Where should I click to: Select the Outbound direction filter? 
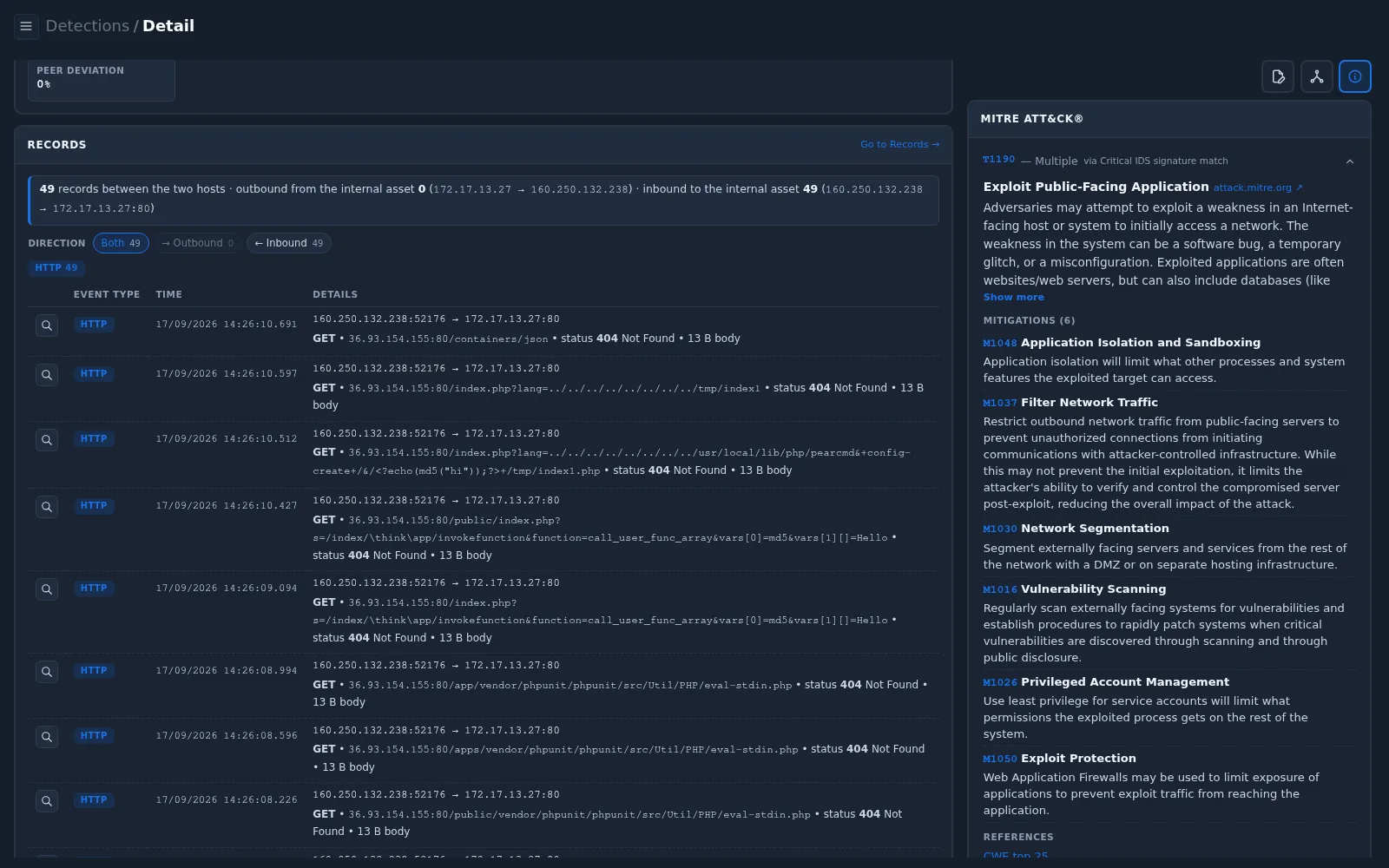point(197,243)
